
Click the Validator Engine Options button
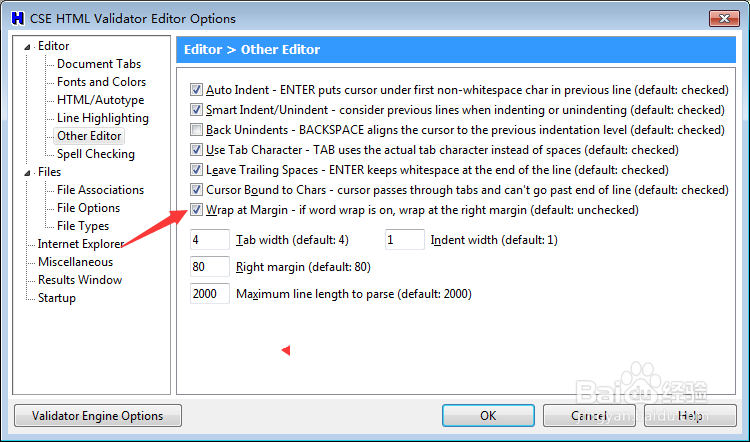(97, 415)
